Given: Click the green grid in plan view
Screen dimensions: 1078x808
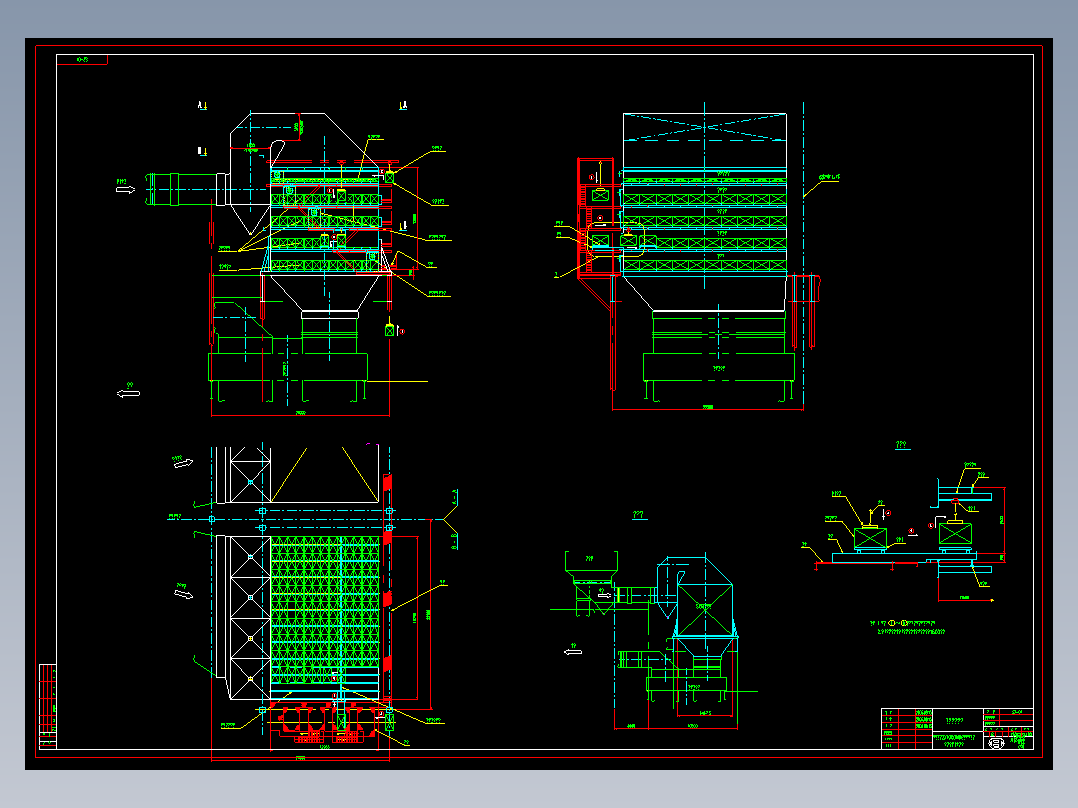Looking at the screenshot, I should click(x=325, y=612).
